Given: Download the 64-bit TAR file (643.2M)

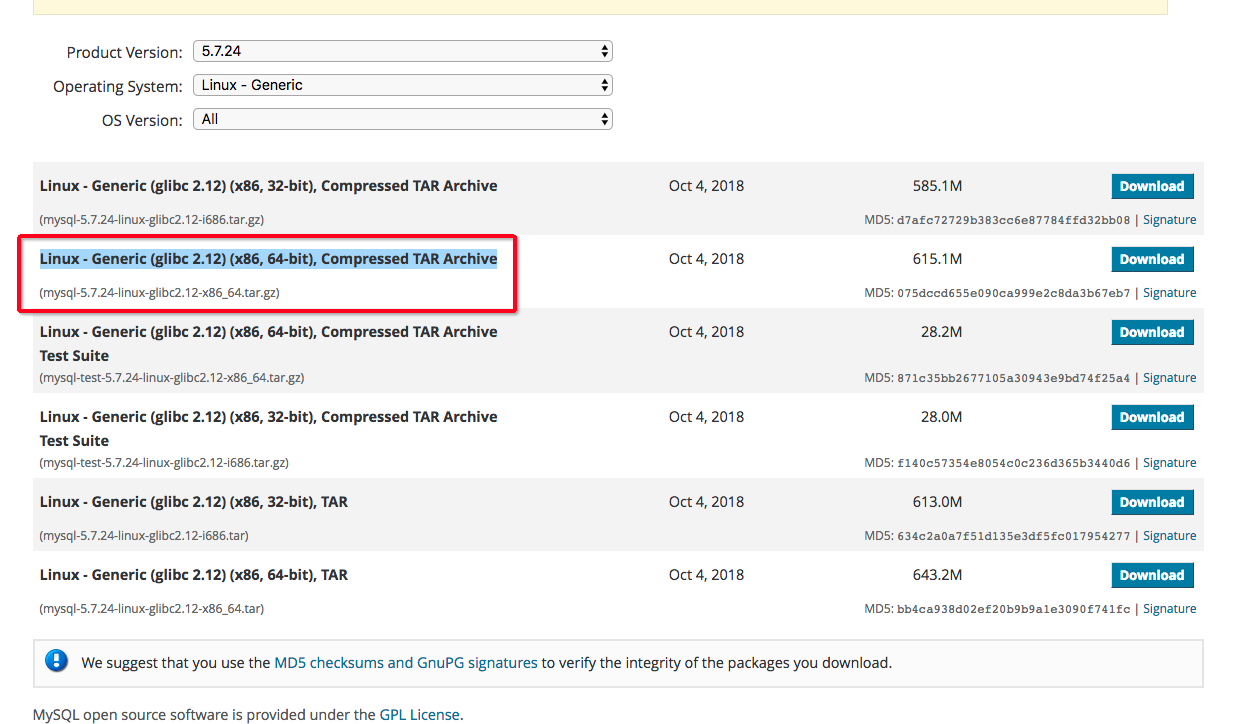Looking at the screenshot, I should click(1152, 575).
